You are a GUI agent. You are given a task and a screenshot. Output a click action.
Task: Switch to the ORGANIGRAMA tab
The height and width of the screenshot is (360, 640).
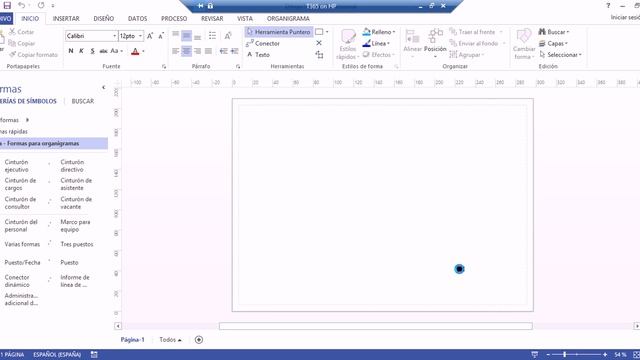click(x=288, y=19)
